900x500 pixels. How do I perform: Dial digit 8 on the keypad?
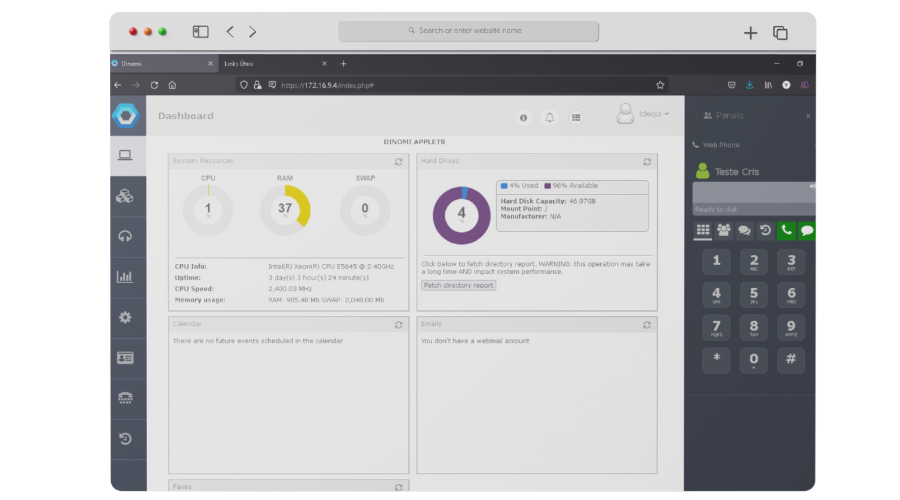(x=754, y=327)
